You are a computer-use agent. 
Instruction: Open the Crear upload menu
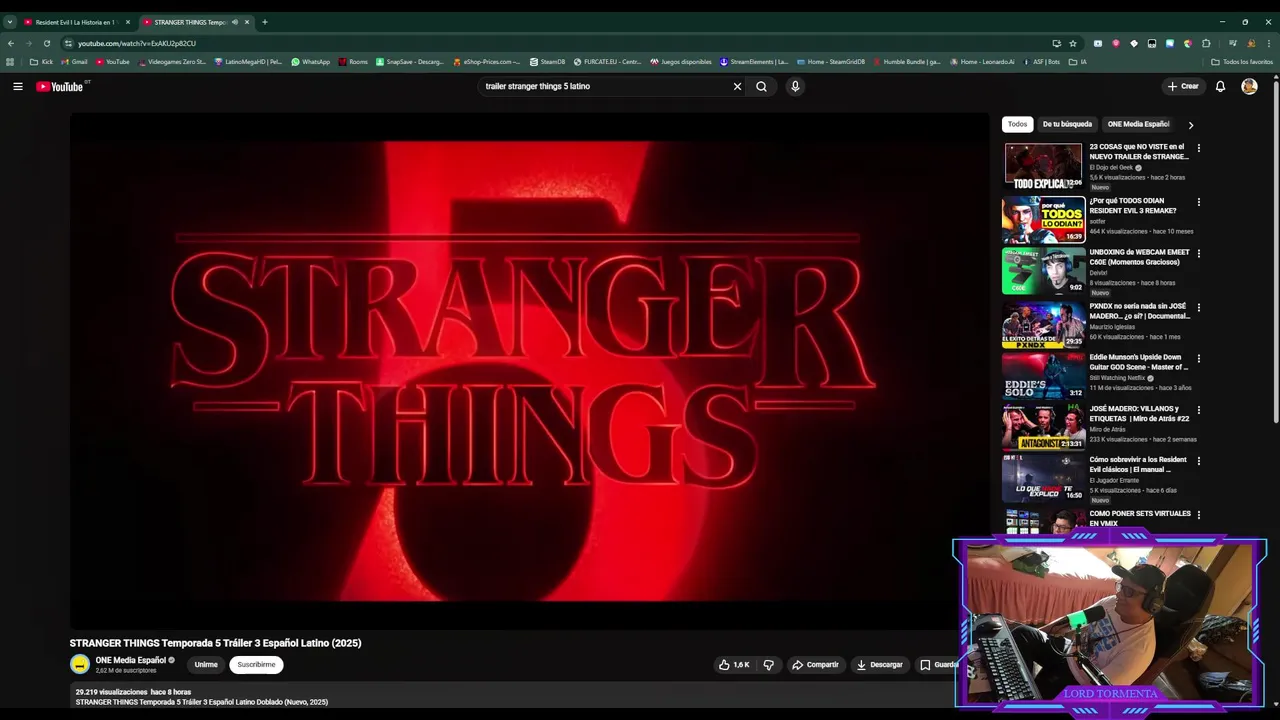(1182, 86)
